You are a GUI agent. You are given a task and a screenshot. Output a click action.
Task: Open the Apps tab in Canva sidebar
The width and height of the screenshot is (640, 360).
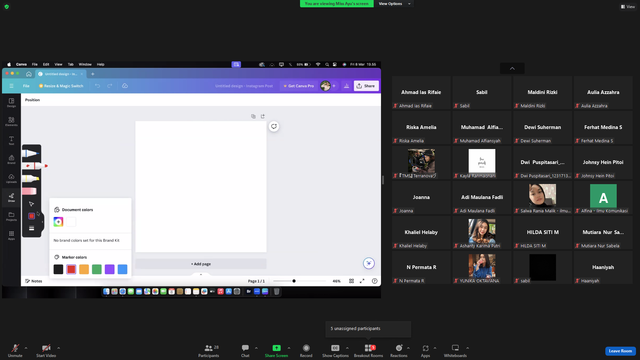pos(11,236)
